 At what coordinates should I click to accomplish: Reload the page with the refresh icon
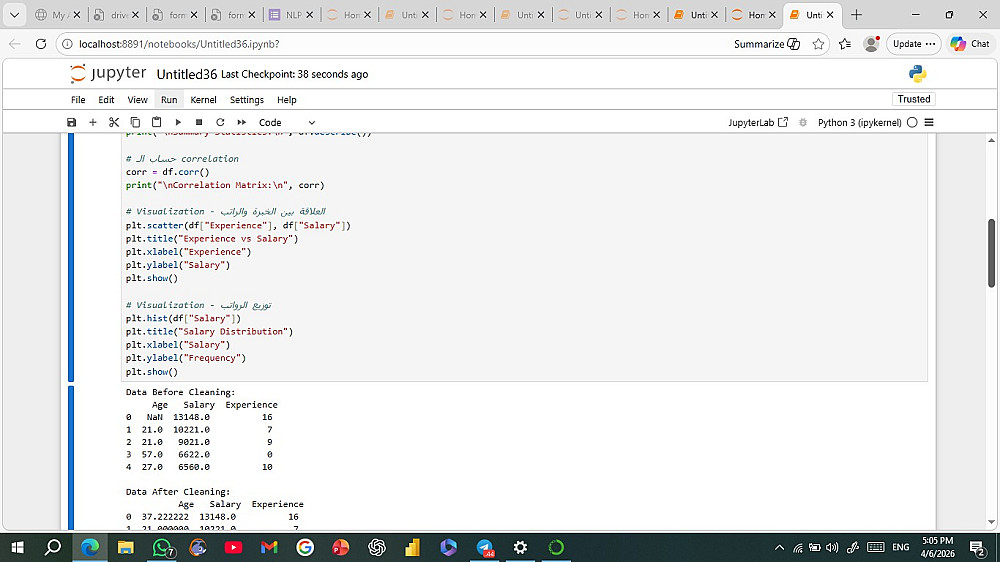point(41,44)
